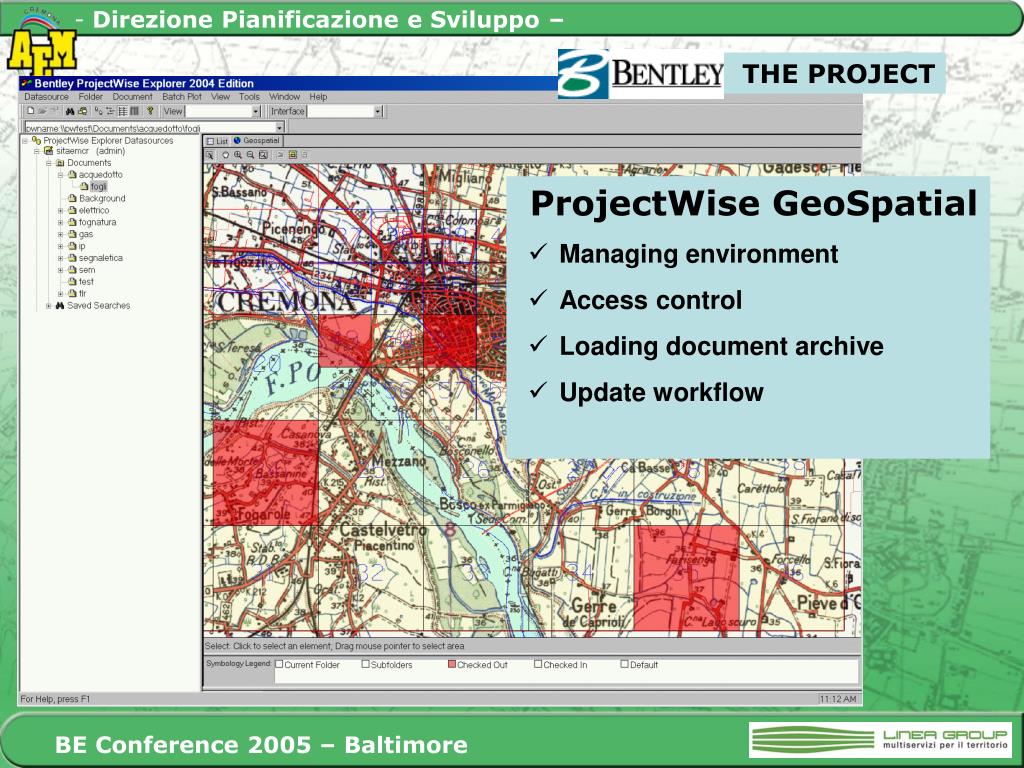The image size is (1024, 768).
Task: Click the Documents folder icon in tree
Action: [60, 163]
